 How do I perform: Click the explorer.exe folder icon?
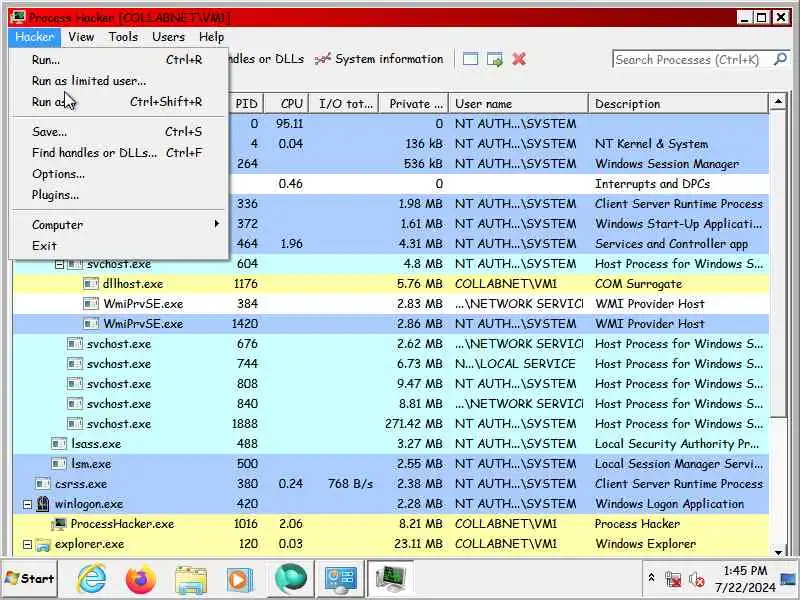43,544
